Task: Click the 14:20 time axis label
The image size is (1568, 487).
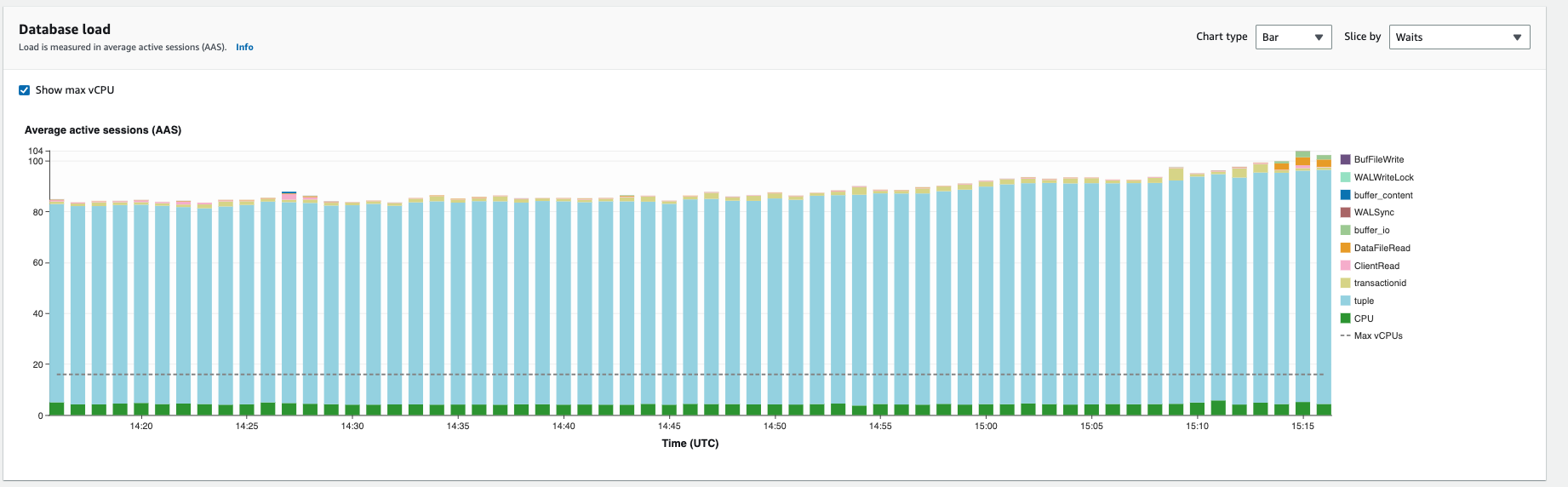Action: coord(141,426)
